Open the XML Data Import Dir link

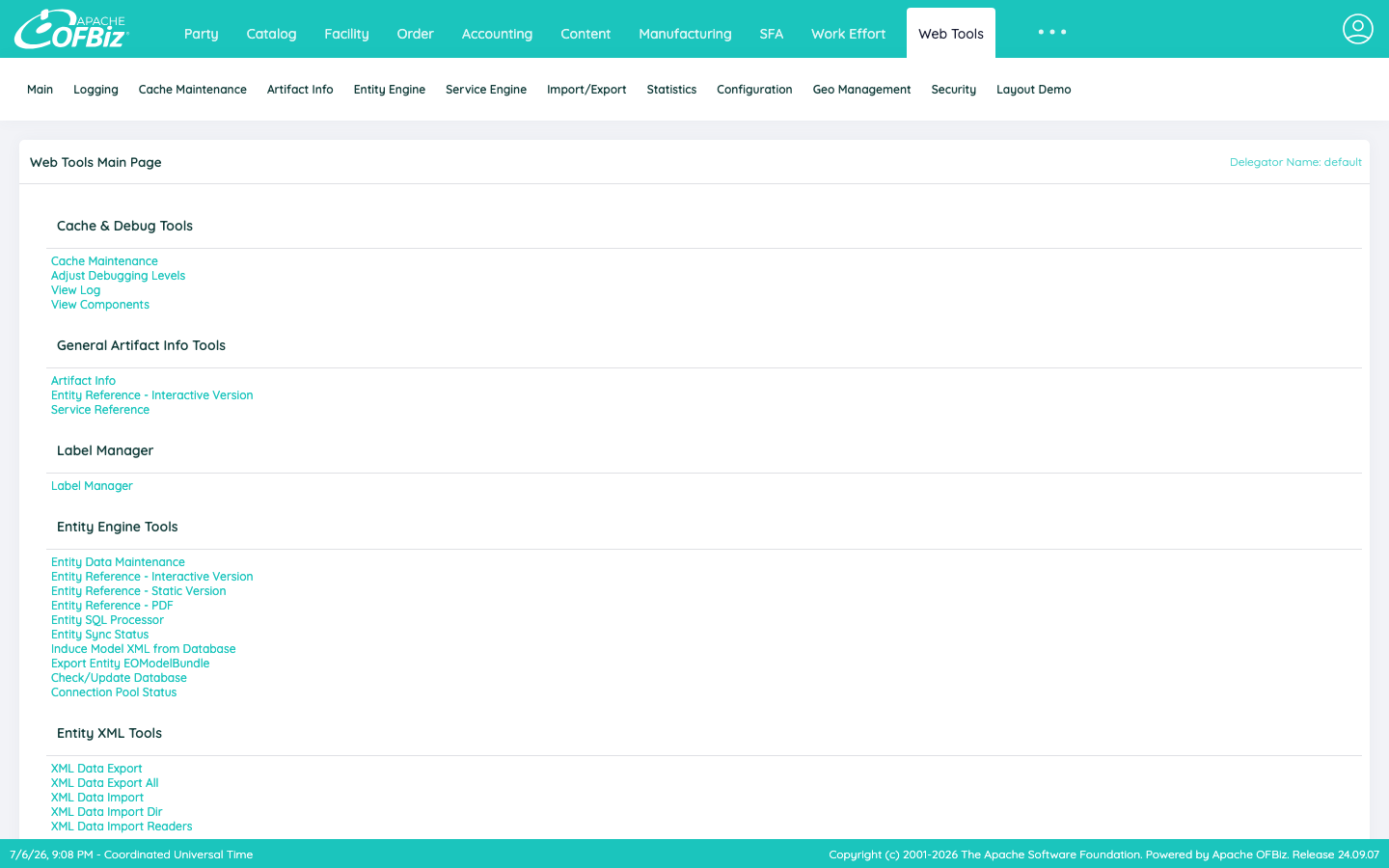[106, 812]
